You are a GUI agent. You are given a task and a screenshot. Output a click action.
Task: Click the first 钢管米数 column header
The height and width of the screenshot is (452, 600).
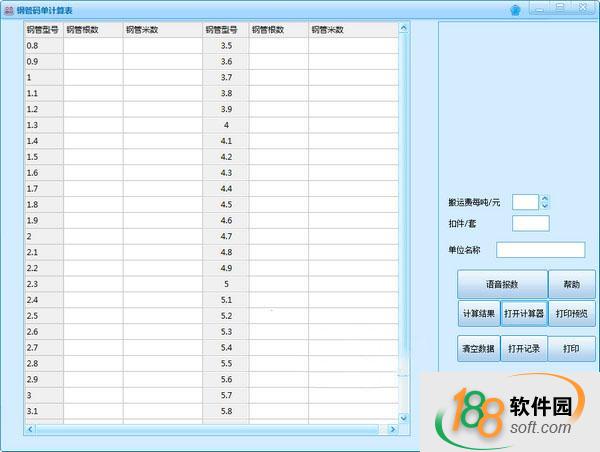click(x=161, y=30)
